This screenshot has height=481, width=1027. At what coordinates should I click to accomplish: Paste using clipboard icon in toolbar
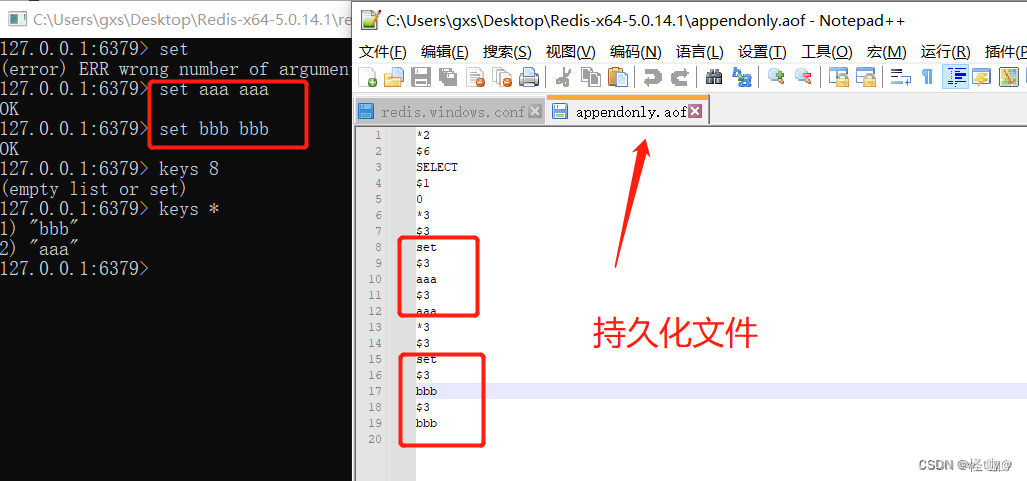618,77
